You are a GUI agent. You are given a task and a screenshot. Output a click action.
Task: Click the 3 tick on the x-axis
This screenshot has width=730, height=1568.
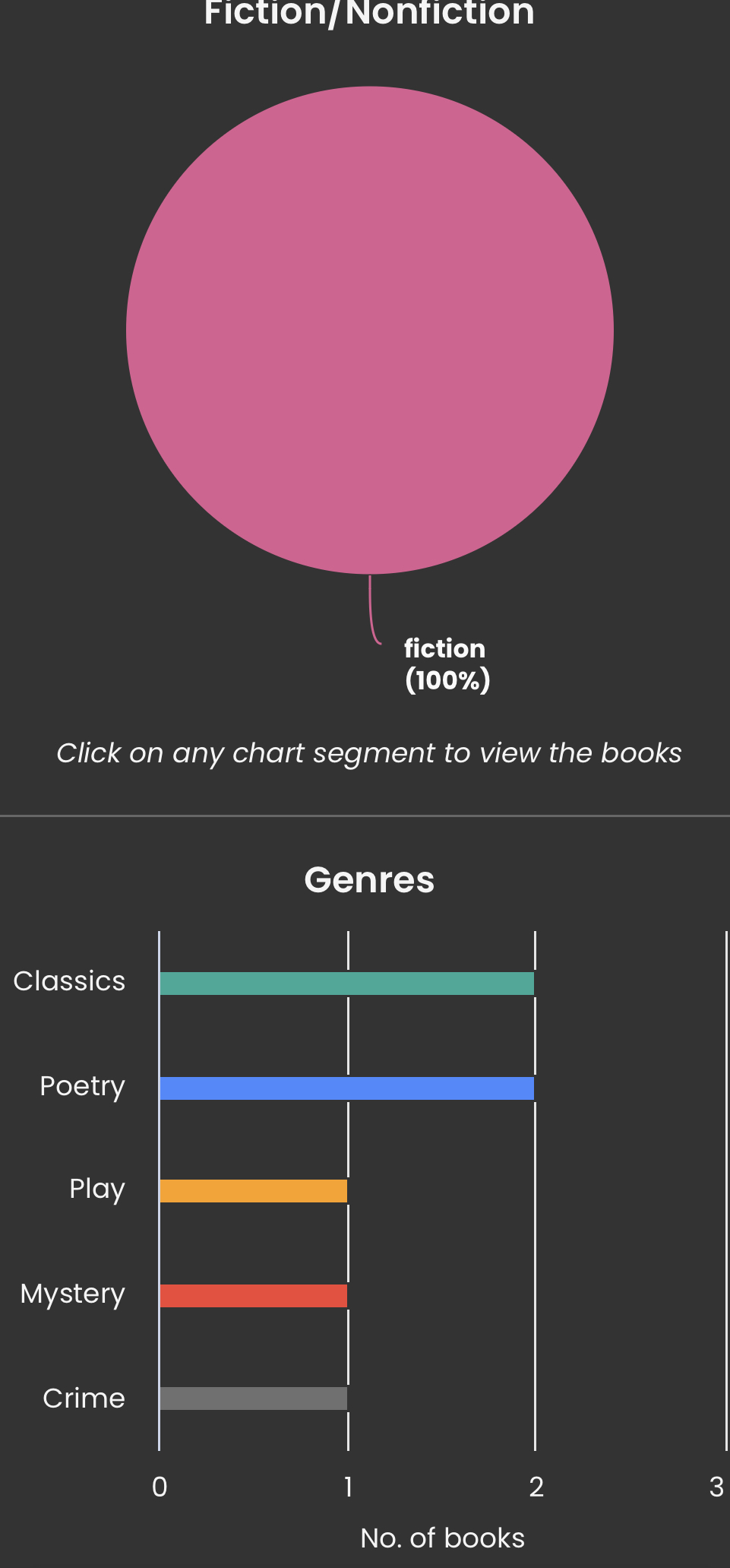(x=716, y=1487)
